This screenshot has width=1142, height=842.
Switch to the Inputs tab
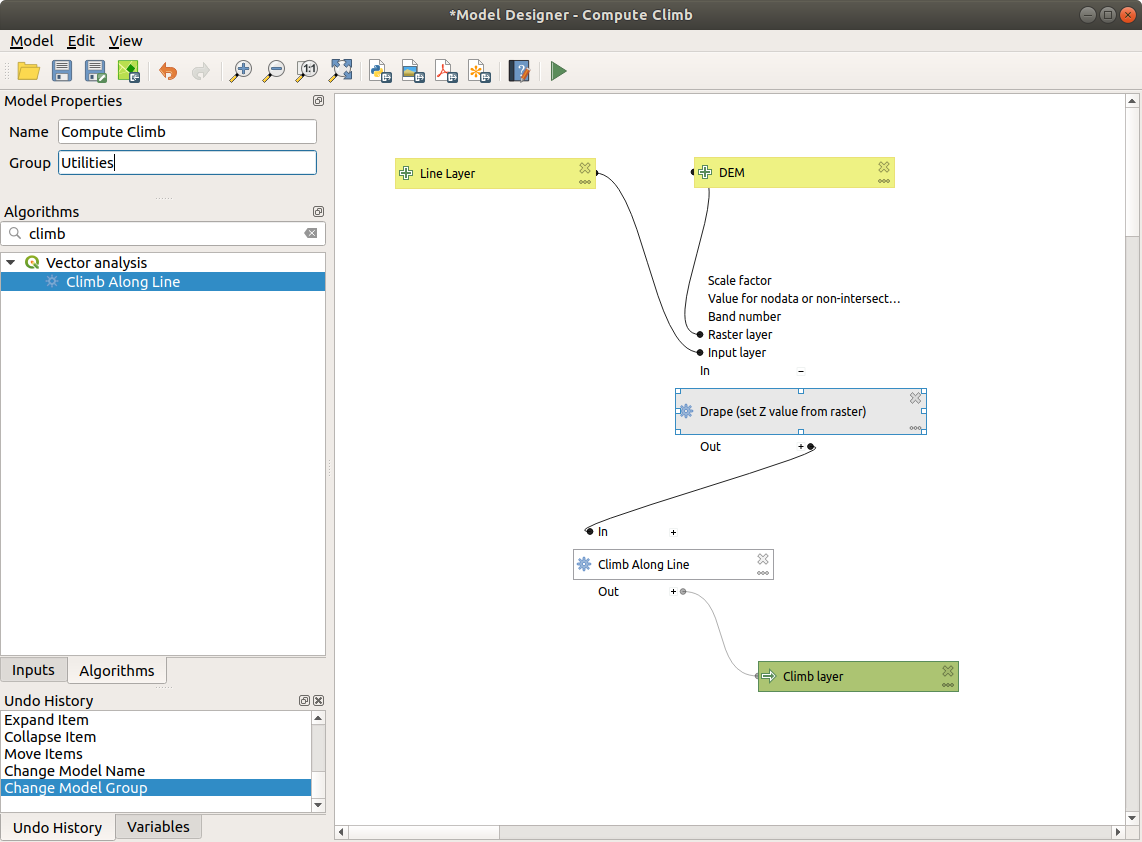pyautogui.click(x=33, y=670)
